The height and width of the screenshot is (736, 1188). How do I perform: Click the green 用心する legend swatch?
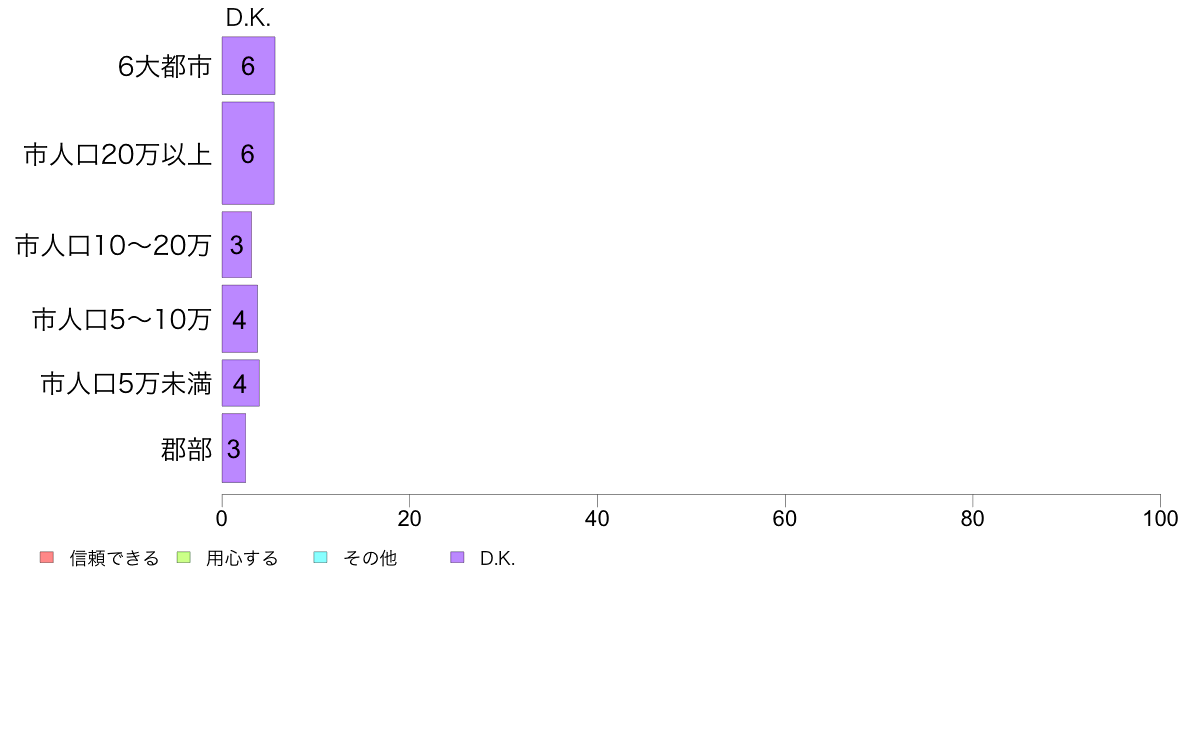[183, 557]
